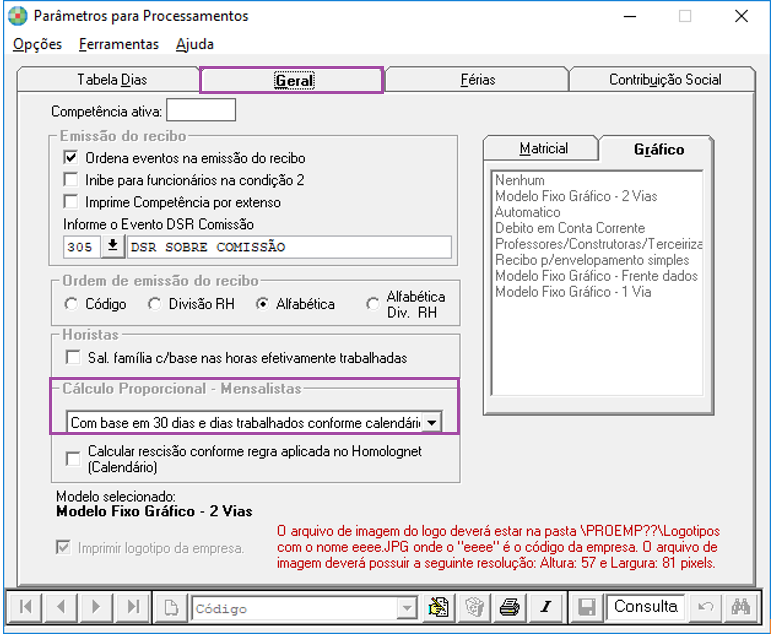772x638 pixels.
Task: Click the Código search input field
Action: [294, 608]
